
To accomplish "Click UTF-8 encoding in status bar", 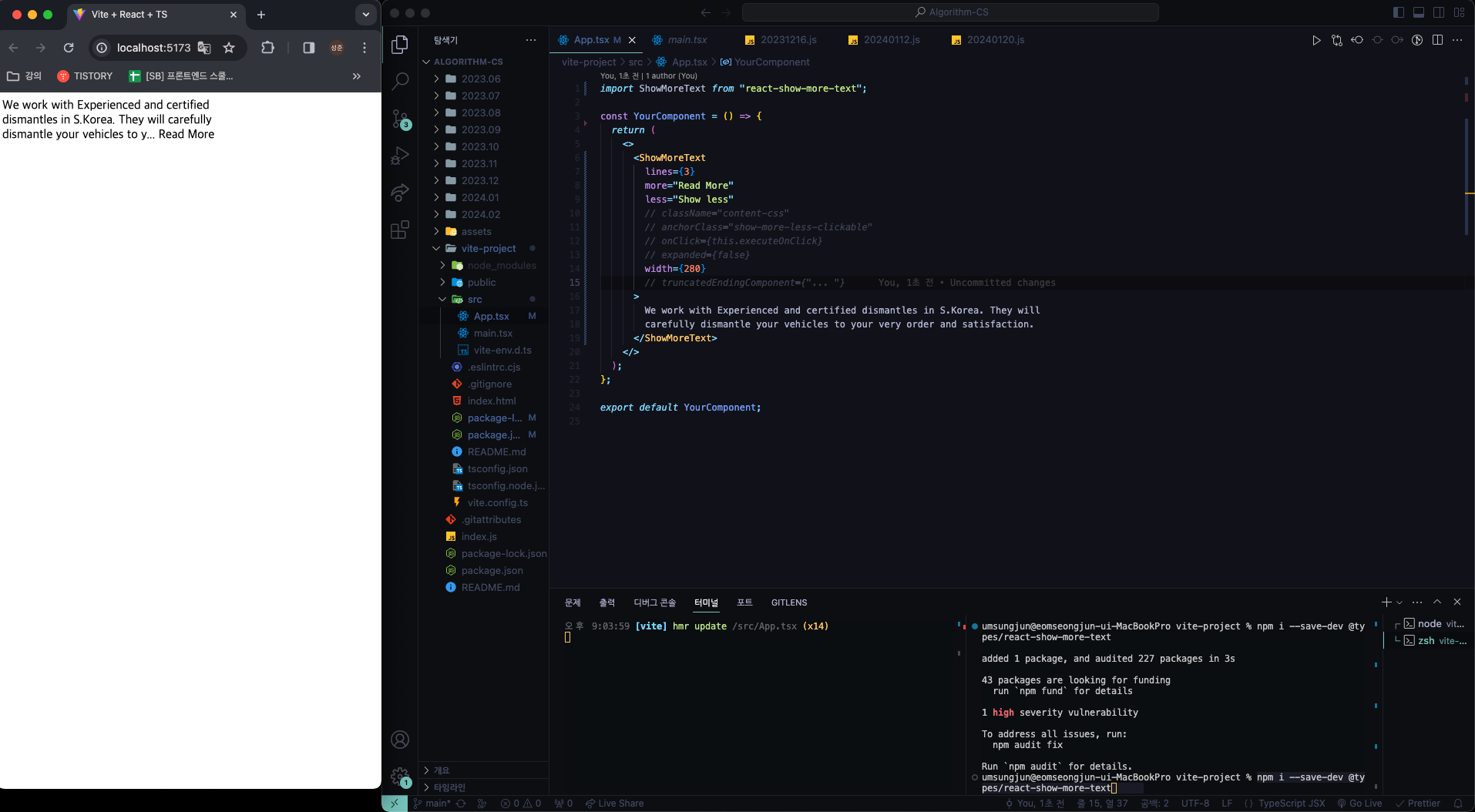I will [x=1195, y=804].
